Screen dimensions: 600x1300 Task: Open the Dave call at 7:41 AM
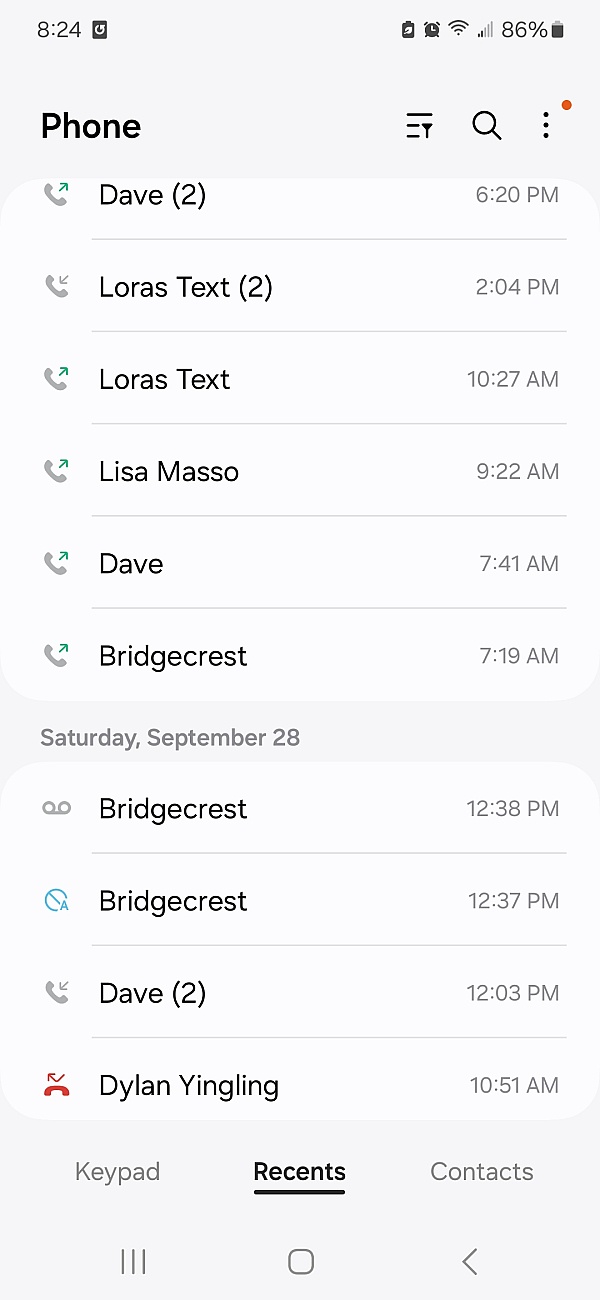pyautogui.click(x=300, y=564)
